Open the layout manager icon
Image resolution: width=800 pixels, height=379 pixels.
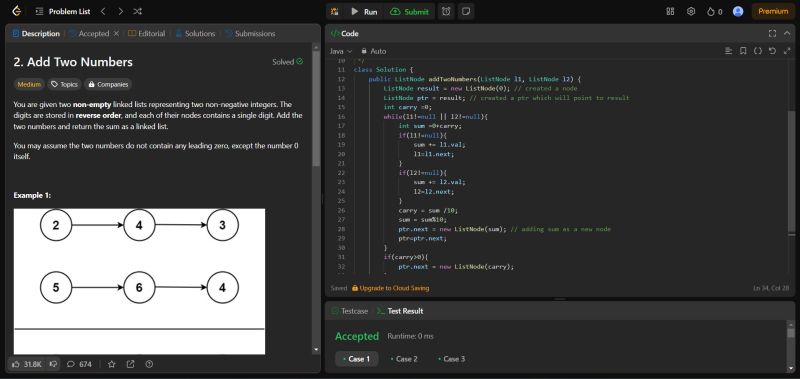[670, 11]
